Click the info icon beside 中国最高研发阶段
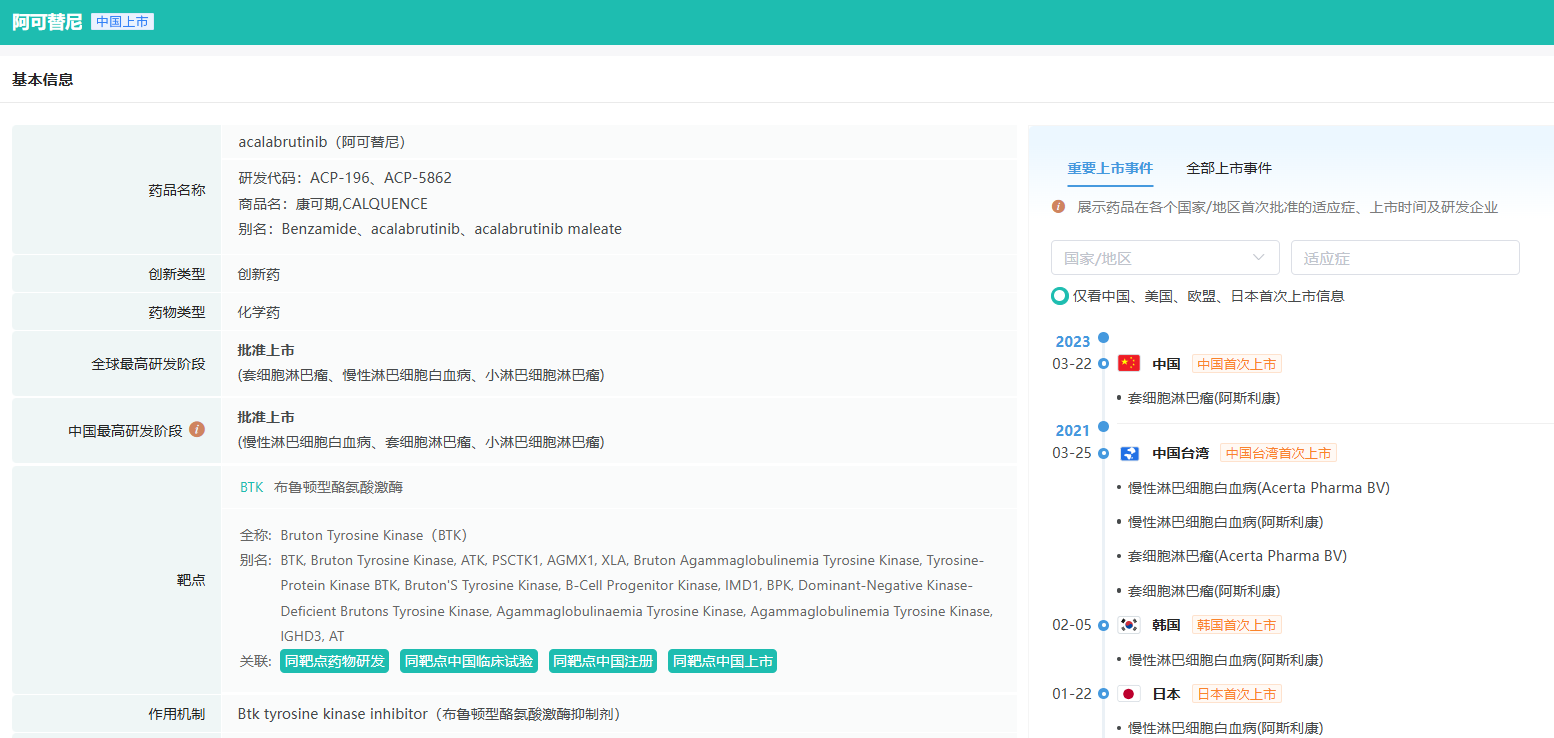This screenshot has width=1554, height=738. [x=197, y=430]
